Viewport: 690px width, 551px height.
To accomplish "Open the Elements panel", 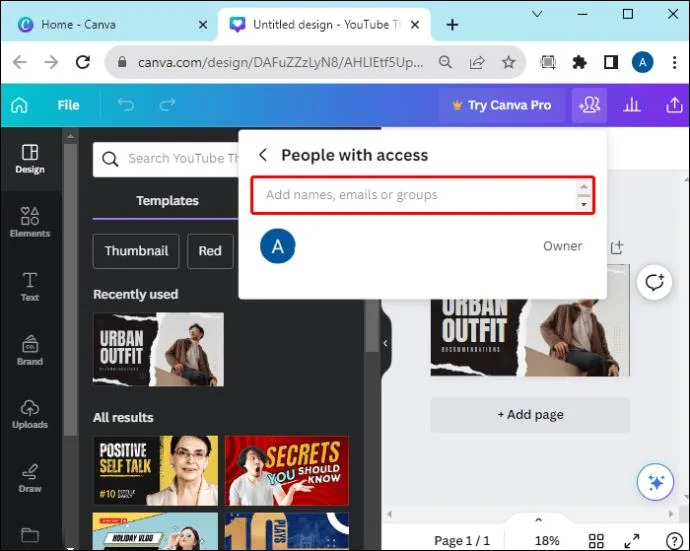I will [30, 222].
